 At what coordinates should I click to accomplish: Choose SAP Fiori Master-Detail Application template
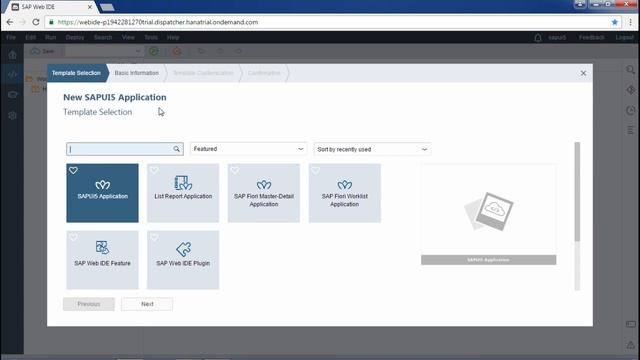point(264,193)
